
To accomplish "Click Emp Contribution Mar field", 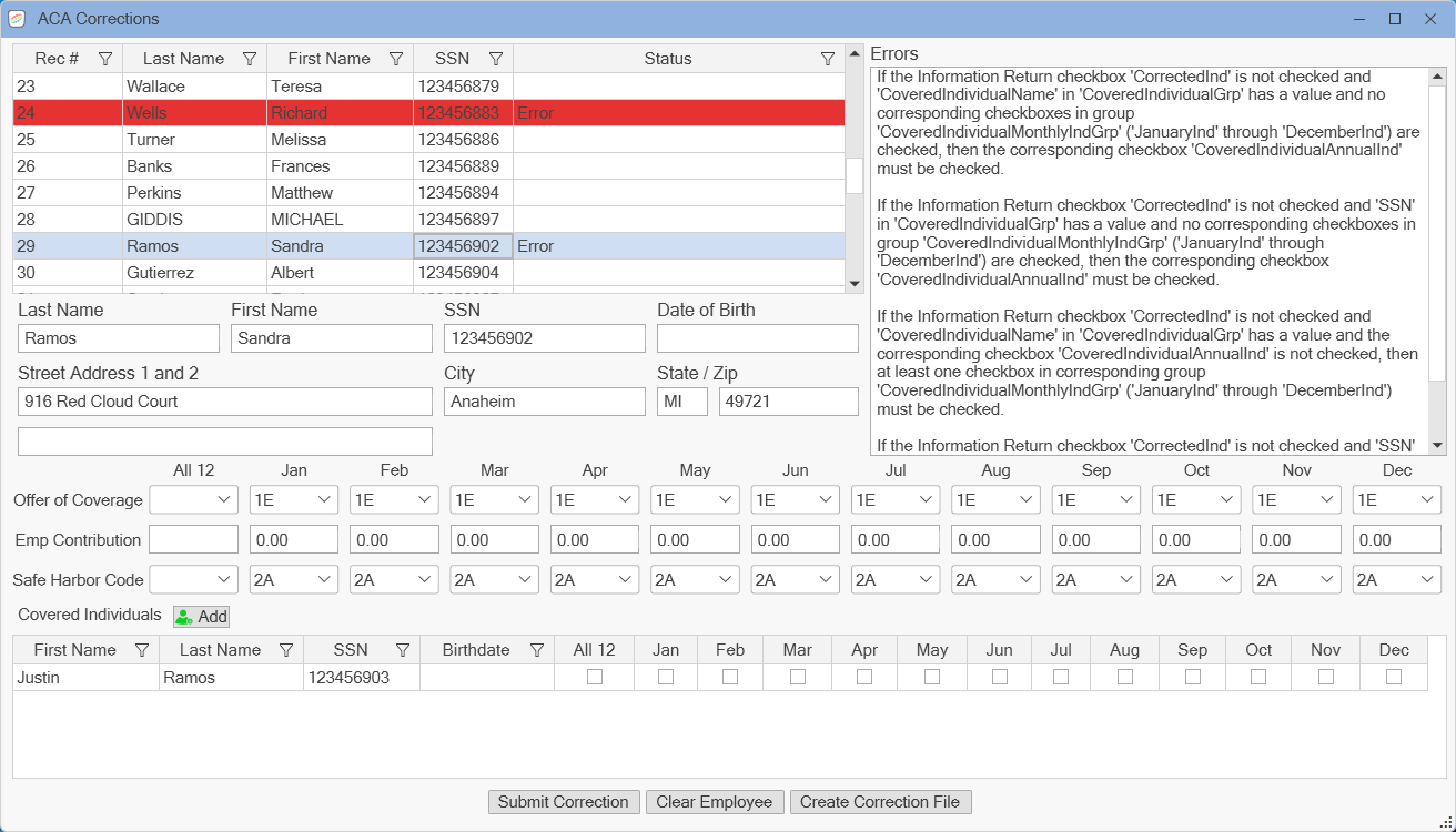I will click(x=494, y=540).
